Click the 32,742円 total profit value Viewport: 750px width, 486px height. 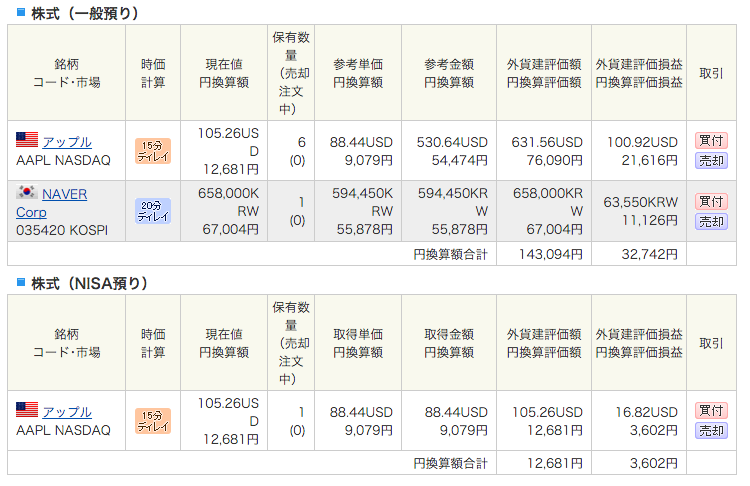point(649,254)
